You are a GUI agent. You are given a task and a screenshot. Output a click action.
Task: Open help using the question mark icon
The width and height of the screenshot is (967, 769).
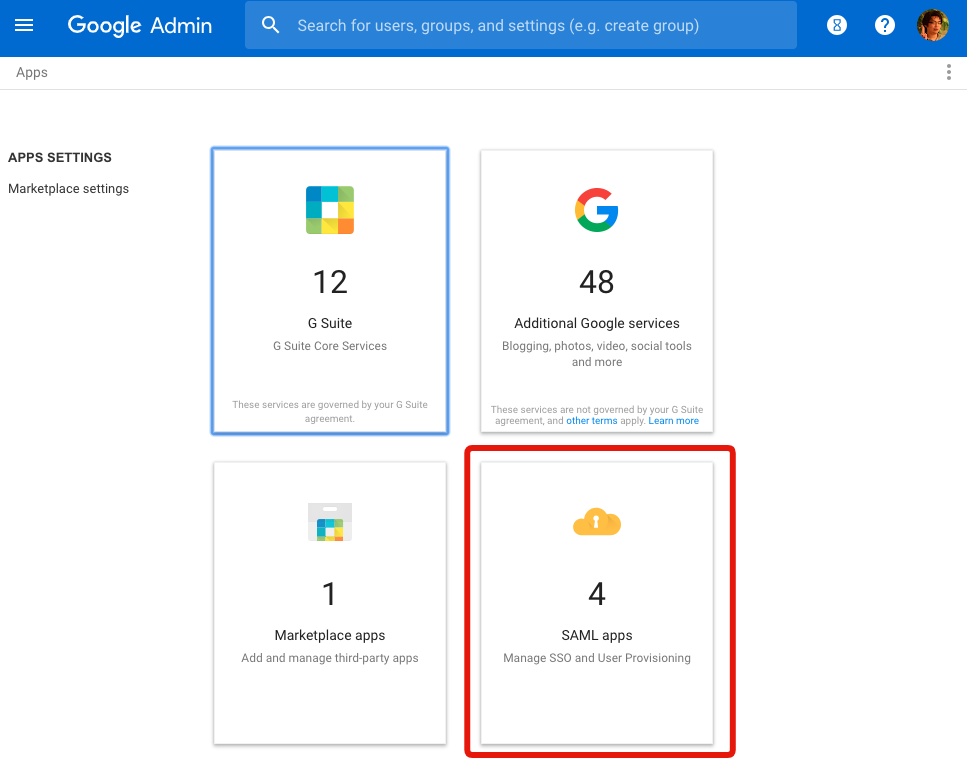click(x=884, y=25)
